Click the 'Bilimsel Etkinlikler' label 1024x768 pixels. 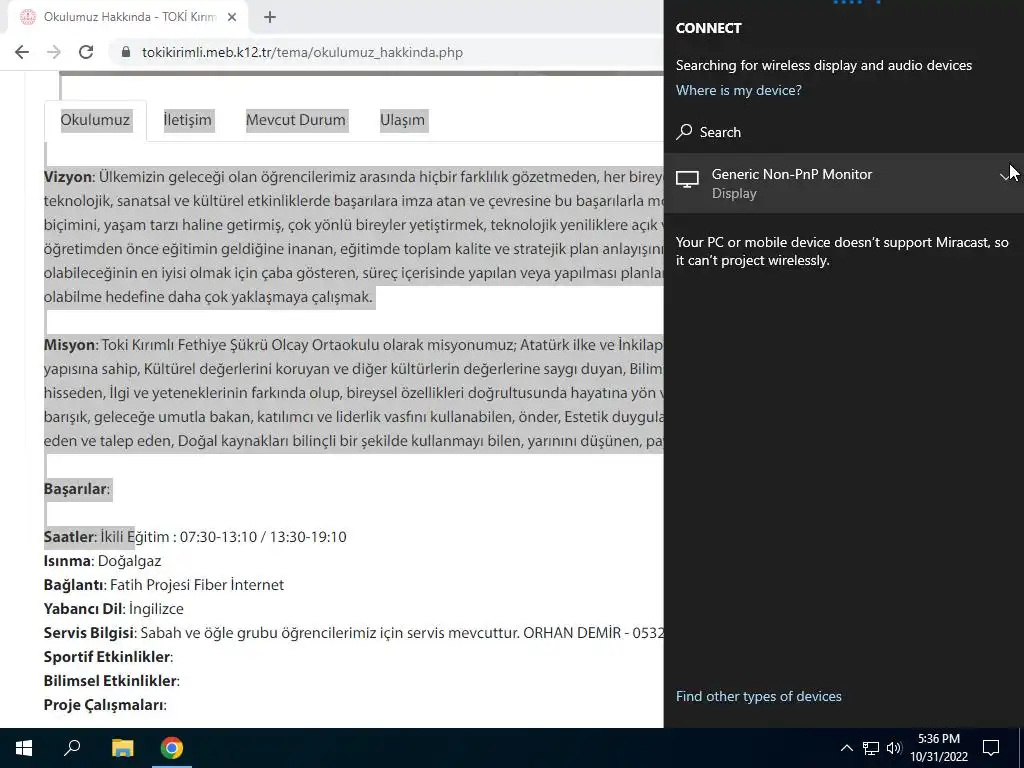(x=110, y=681)
